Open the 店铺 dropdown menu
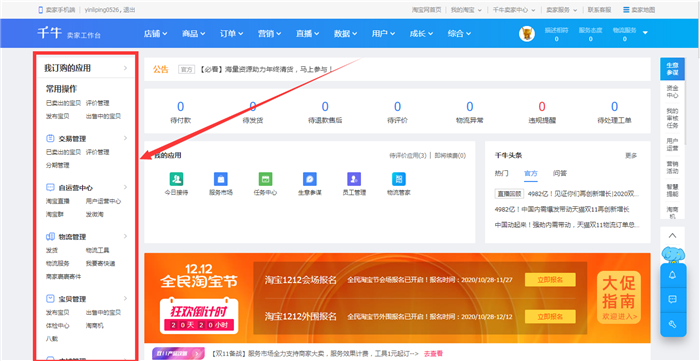This screenshot has width=700, height=361. (155, 33)
